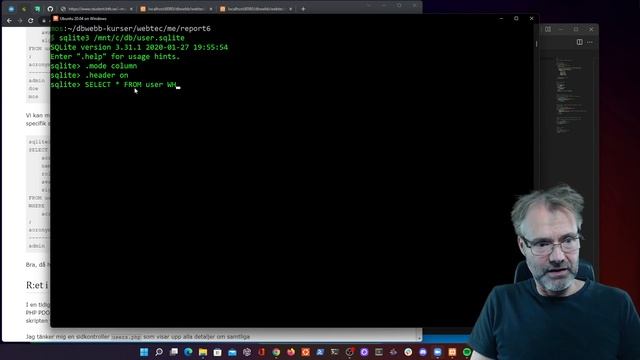Open Discord from the taskbar

(423, 352)
